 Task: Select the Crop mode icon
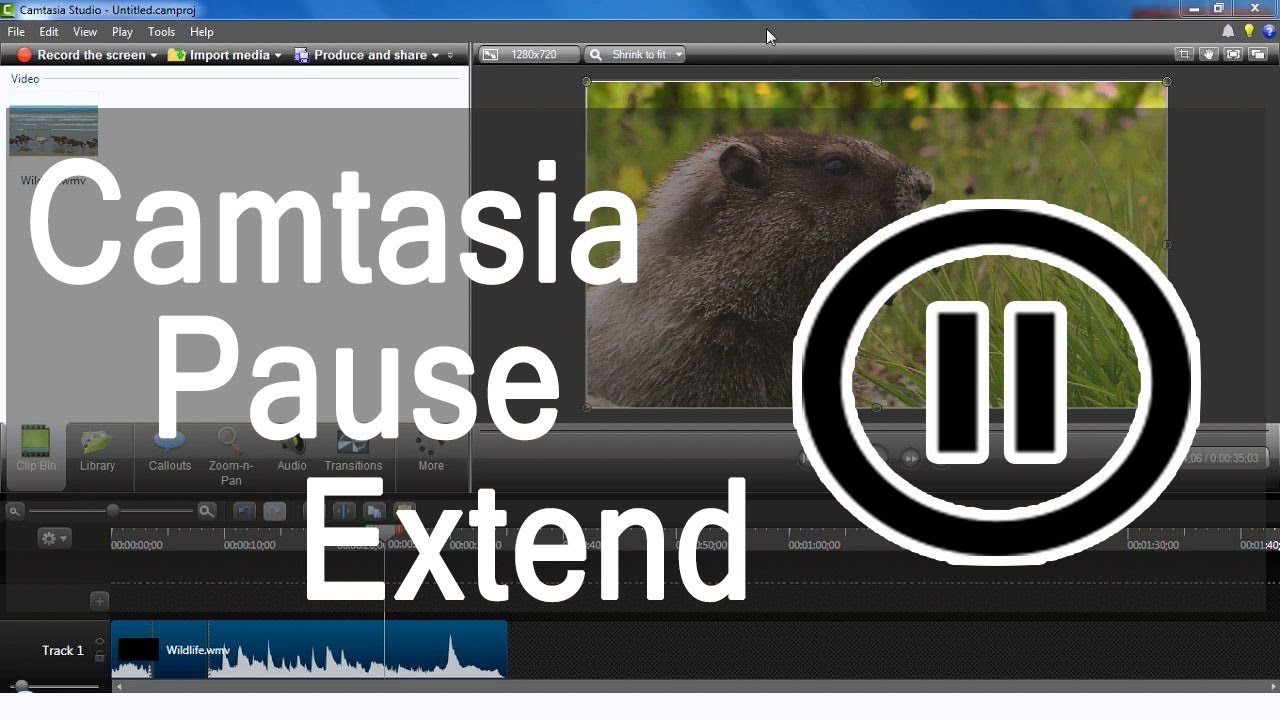pyautogui.click(x=1184, y=55)
